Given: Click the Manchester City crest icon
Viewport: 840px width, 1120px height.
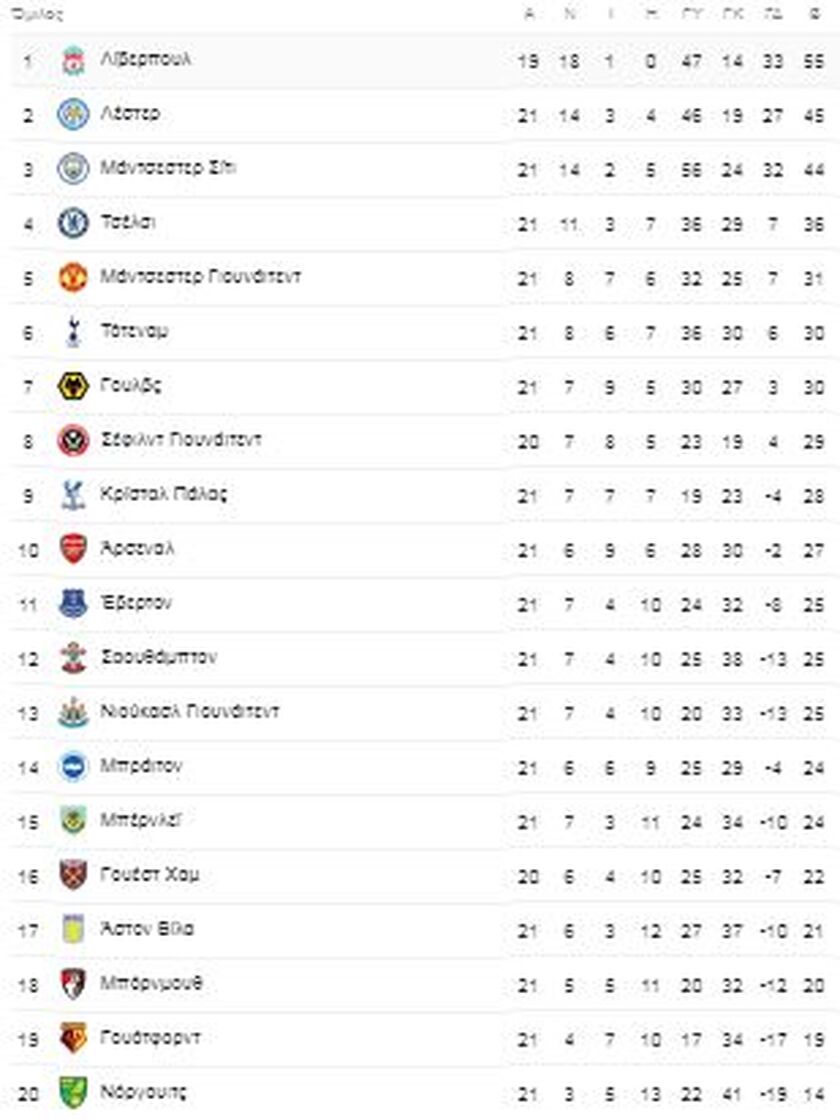Looking at the screenshot, I should click(x=73, y=169).
